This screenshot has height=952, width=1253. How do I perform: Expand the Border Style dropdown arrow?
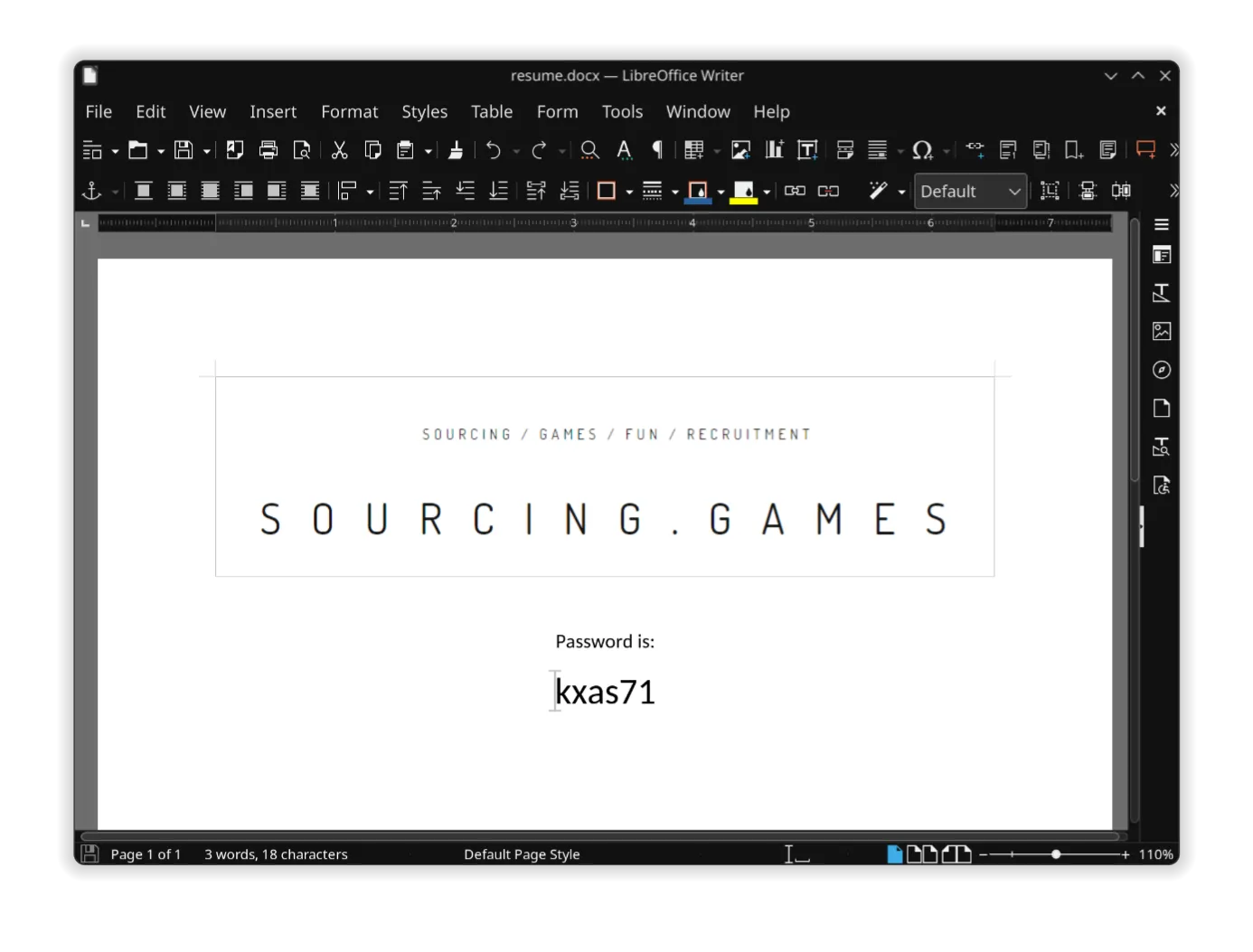pos(675,192)
